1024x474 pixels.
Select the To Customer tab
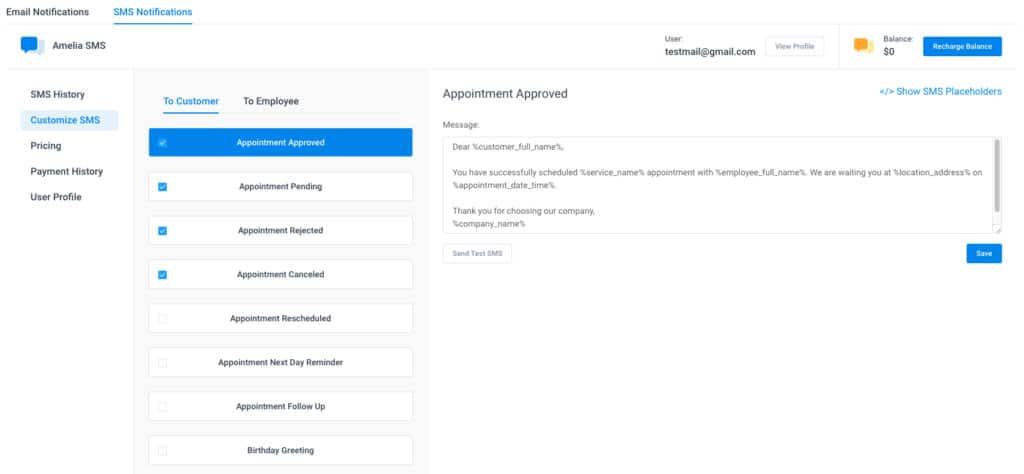[191, 101]
